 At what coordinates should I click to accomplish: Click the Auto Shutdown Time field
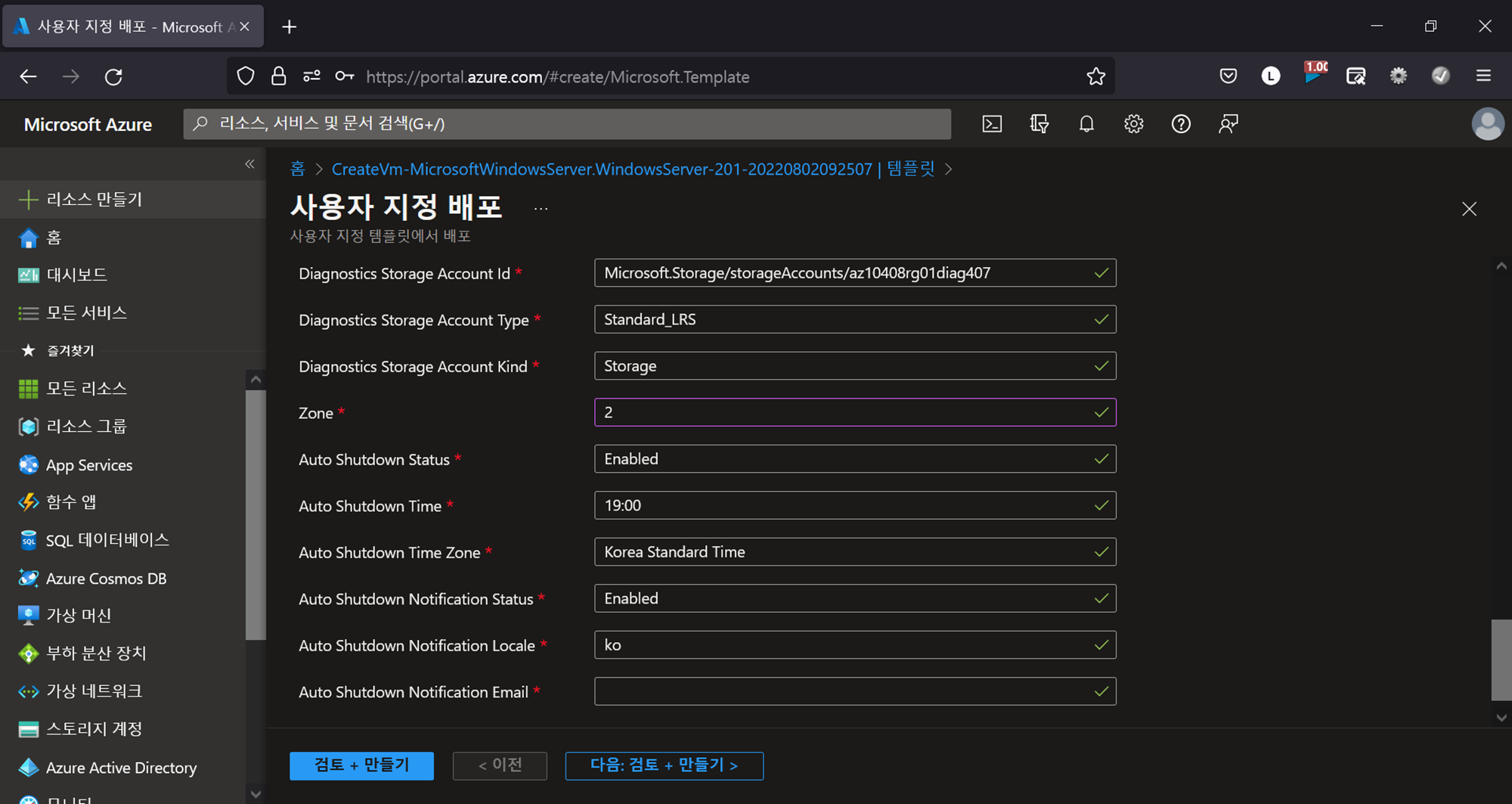[x=855, y=505]
